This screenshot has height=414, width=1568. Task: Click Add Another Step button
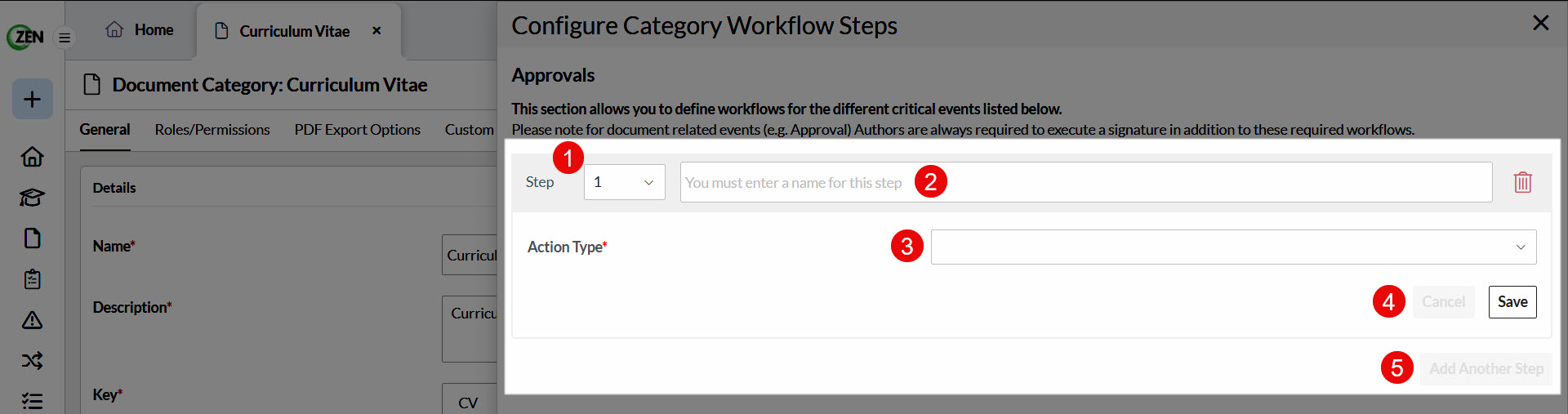1486,369
